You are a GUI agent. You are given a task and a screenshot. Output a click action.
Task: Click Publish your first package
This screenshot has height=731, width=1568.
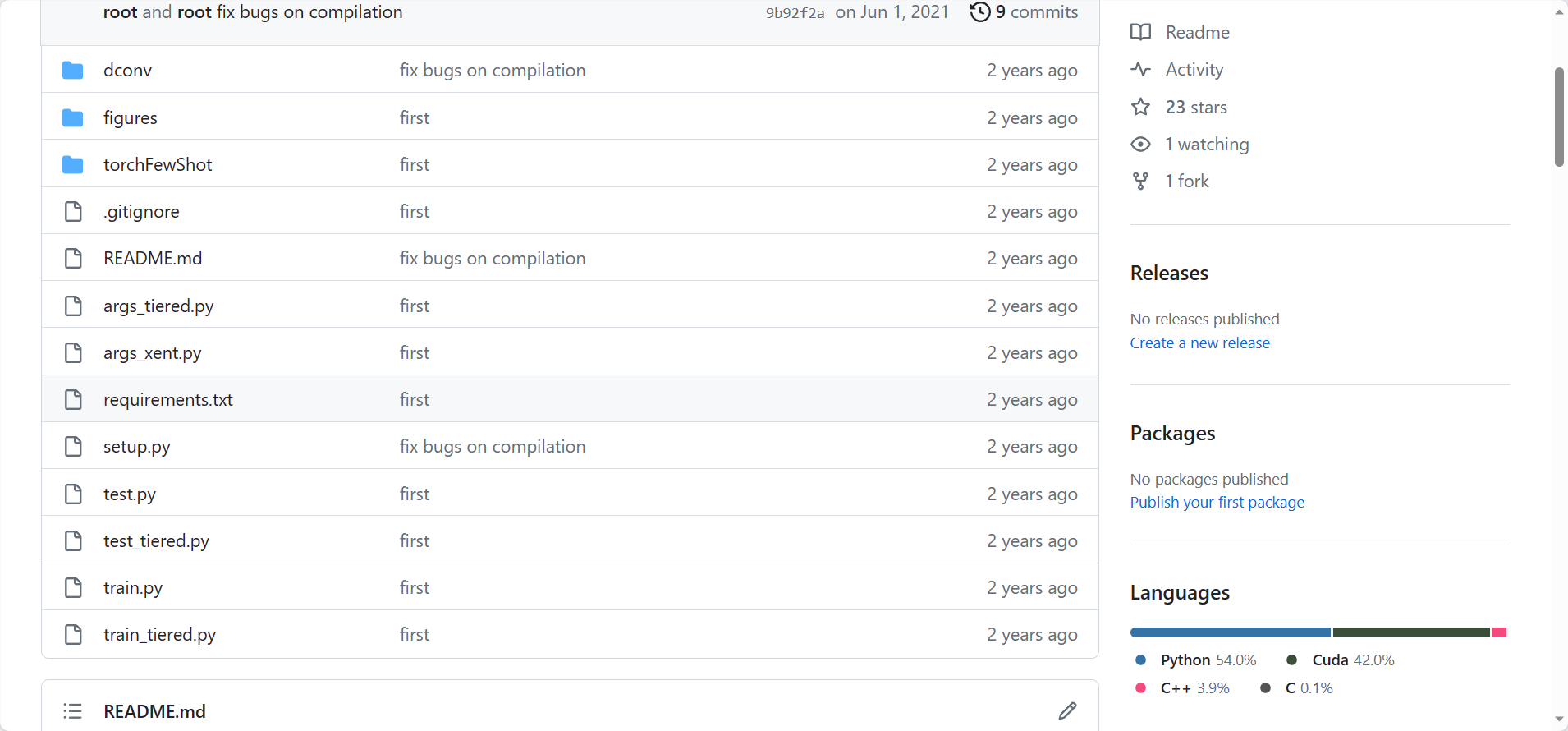pyautogui.click(x=1217, y=502)
